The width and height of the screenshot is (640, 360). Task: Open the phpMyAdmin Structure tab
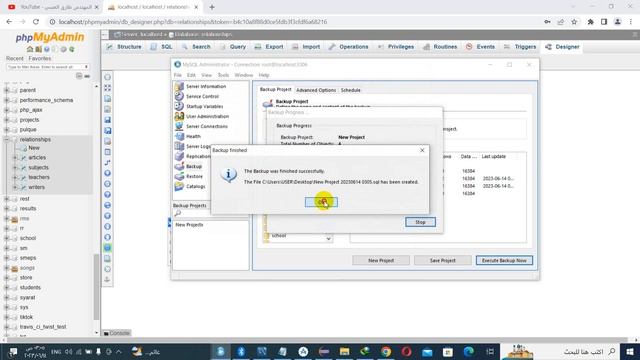click(124, 47)
